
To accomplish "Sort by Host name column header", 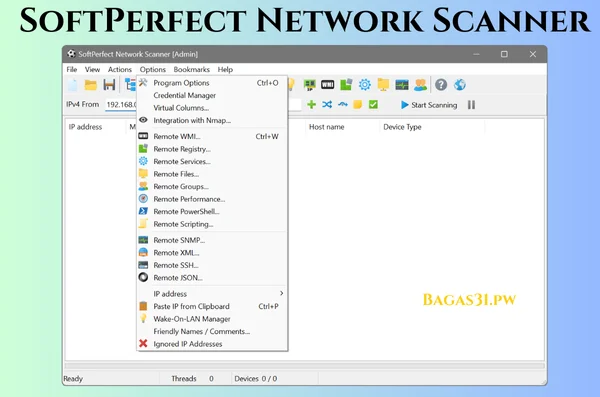I will (x=326, y=127).
